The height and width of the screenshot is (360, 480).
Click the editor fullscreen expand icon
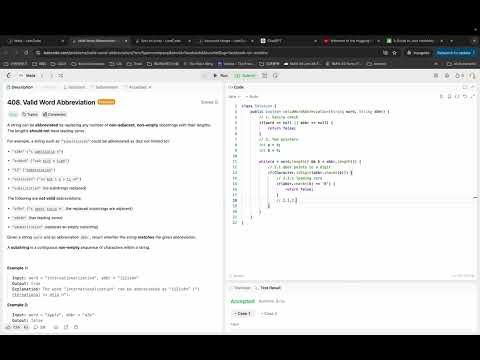[472, 96]
